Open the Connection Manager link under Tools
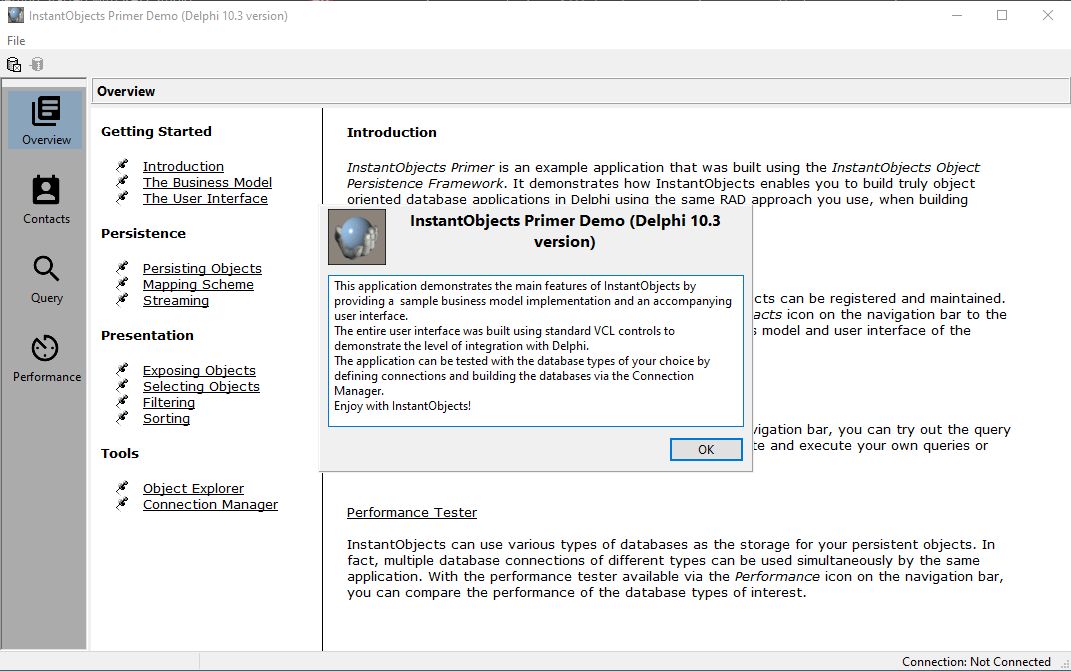Screen dimensions: 1071x671 point(210,504)
